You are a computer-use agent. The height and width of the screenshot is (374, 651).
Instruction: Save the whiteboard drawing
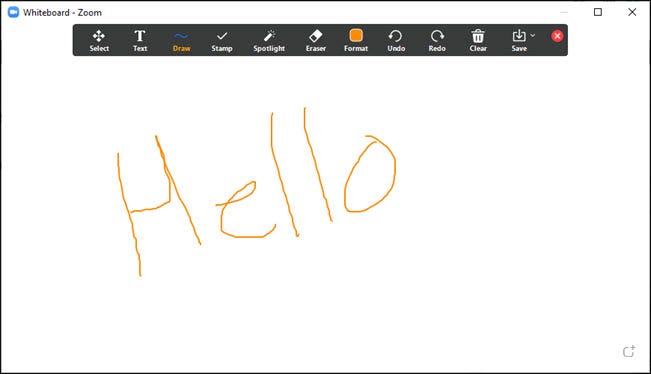tap(519, 41)
